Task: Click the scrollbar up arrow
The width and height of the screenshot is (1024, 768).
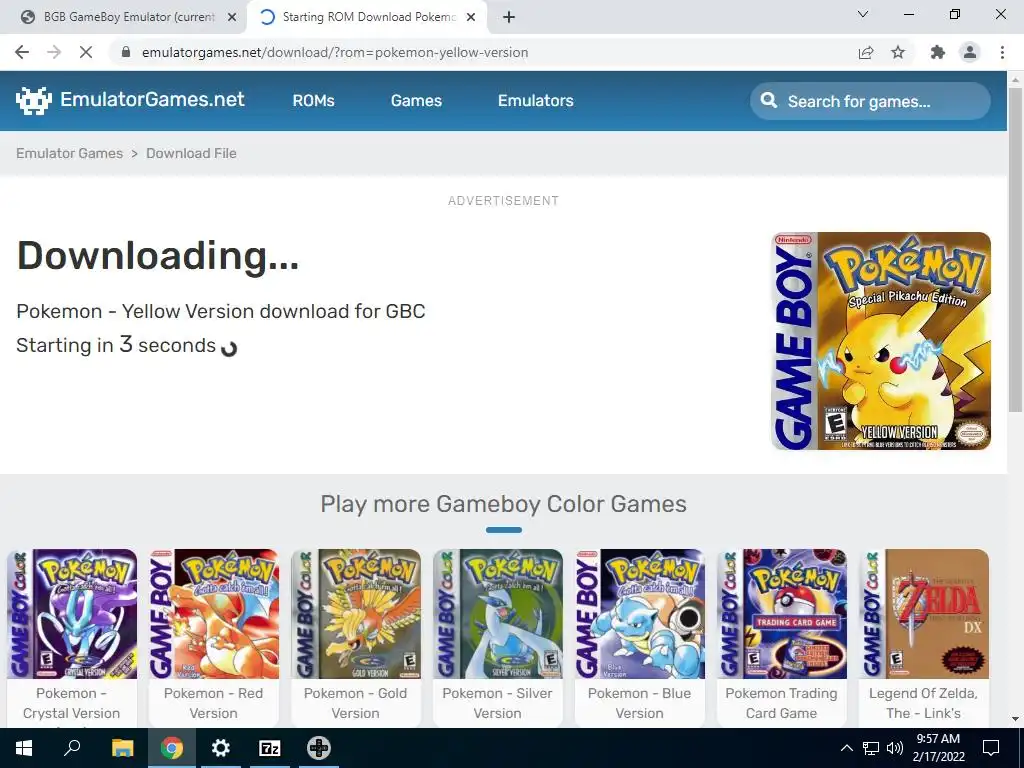Action: tap(1015, 79)
